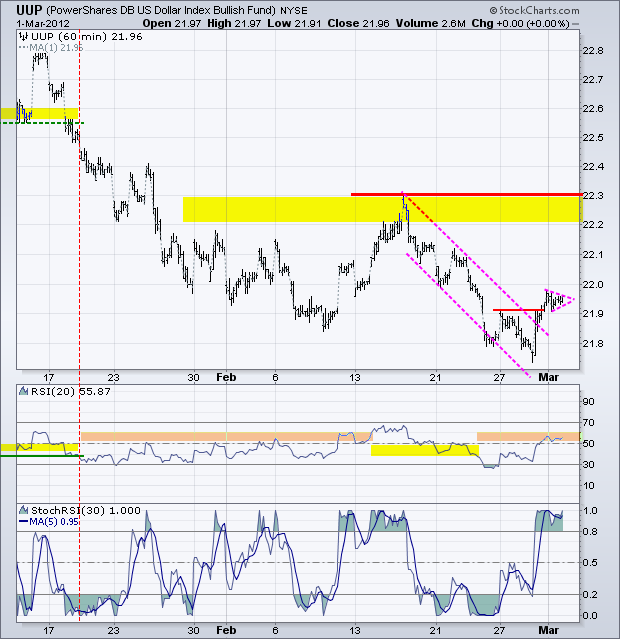Click the large yellow resistance zone near 22.25

point(383,209)
